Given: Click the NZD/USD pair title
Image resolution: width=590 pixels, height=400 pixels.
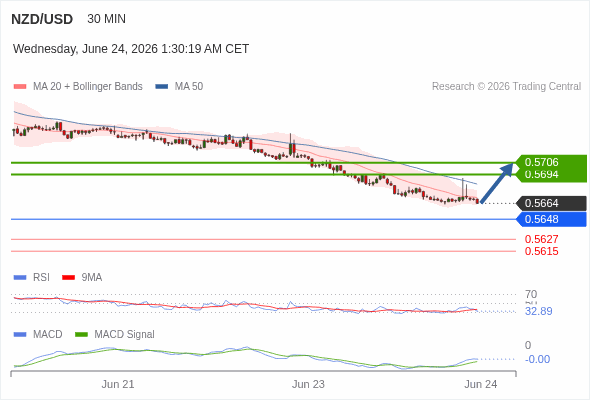Looking at the screenshot, I should coord(42,19).
